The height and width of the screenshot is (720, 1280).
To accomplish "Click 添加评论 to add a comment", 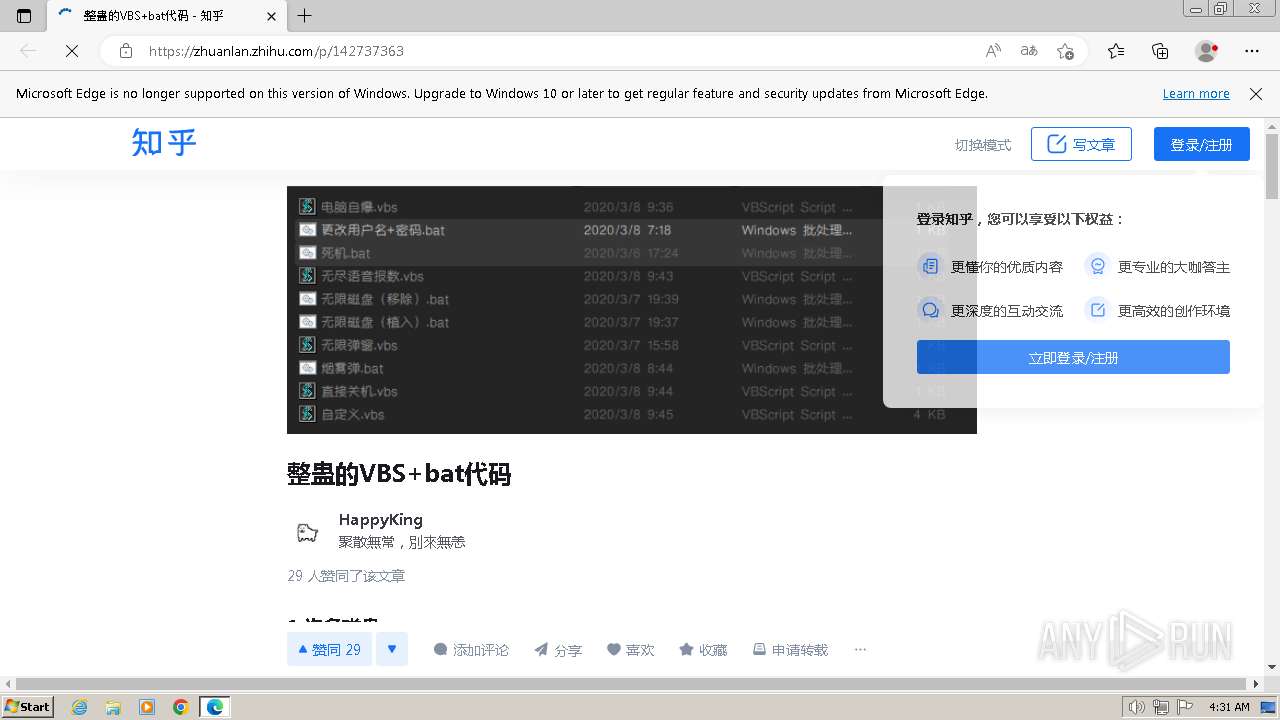I will click(471, 650).
